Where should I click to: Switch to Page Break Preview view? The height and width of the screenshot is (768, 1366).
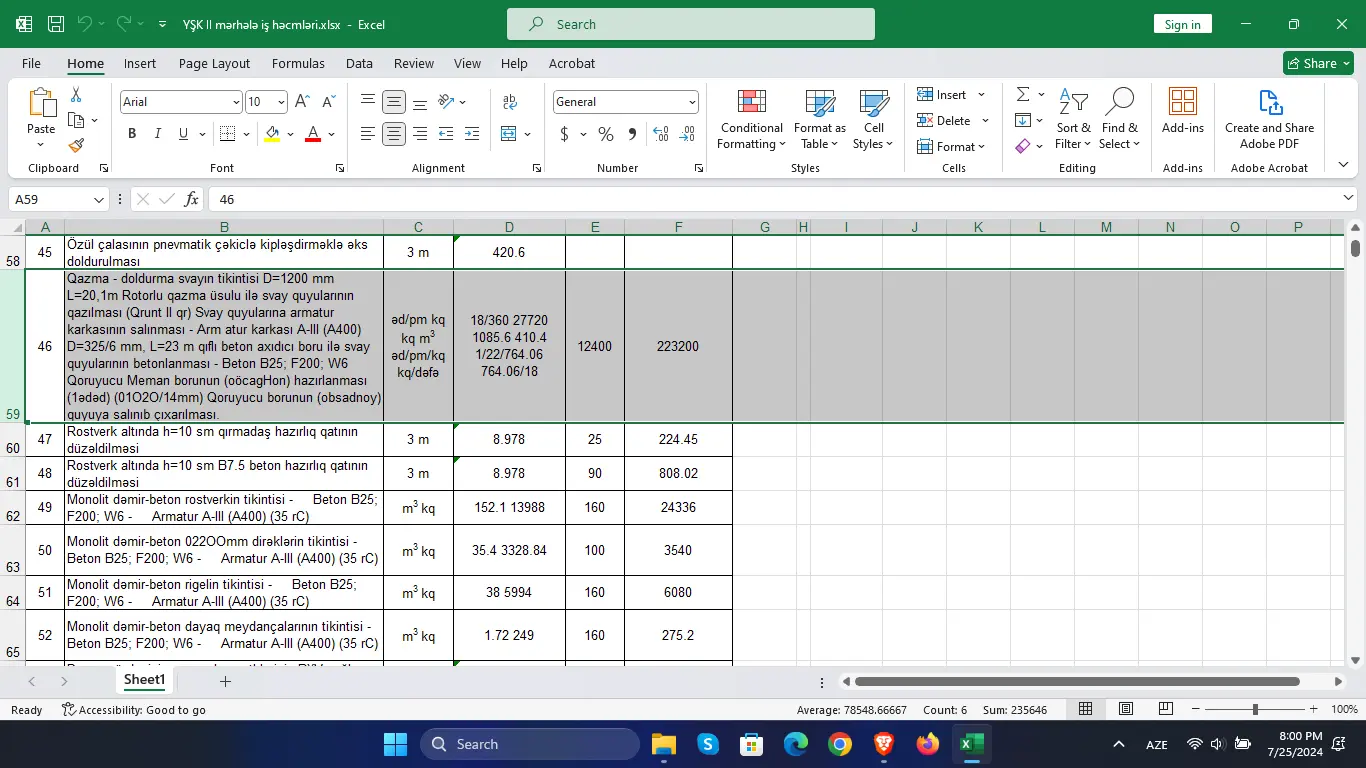pyautogui.click(x=1165, y=709)
